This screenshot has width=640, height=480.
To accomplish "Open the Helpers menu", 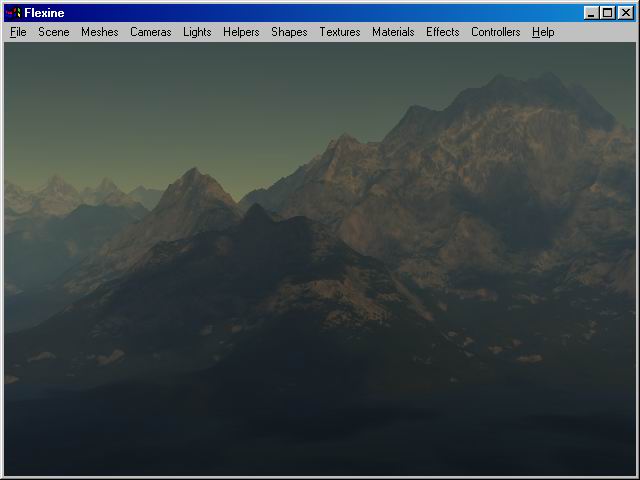I will [241, 32].
